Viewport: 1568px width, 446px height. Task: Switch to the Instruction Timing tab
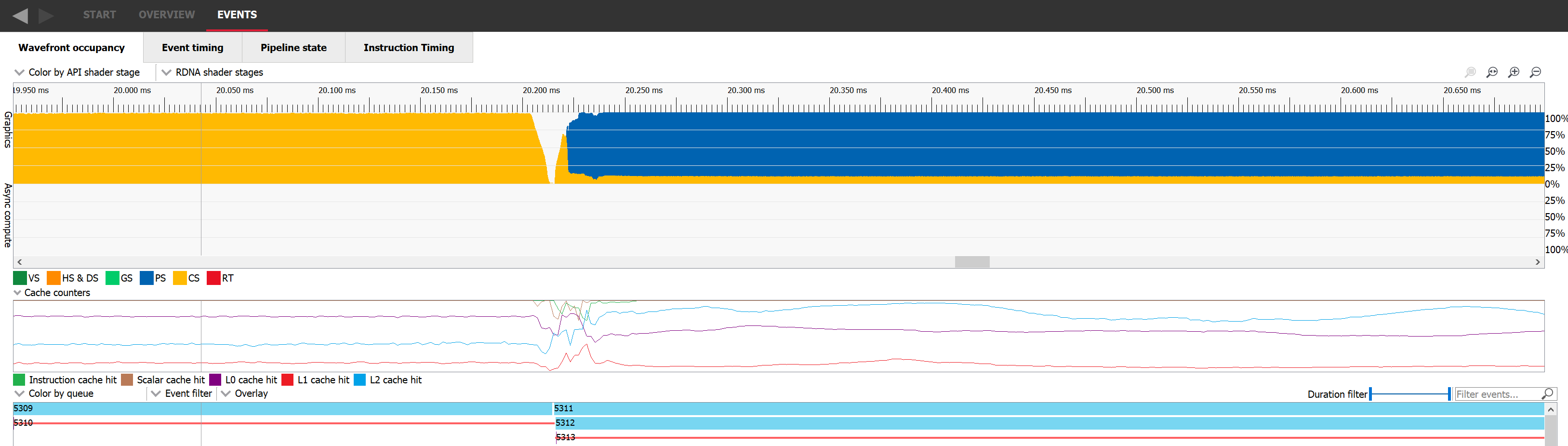(409, 47)
